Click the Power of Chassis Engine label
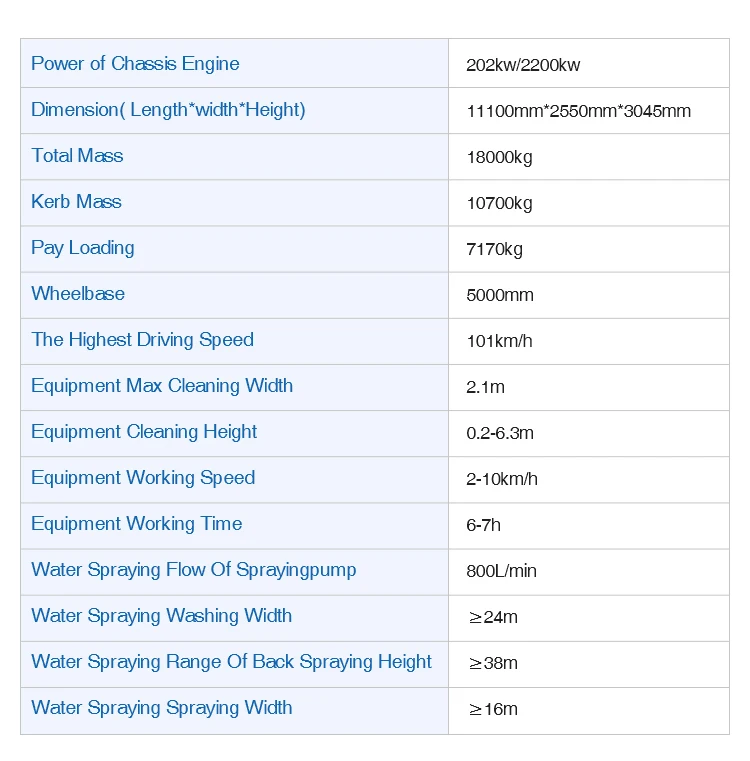The width and height of the screenshot is (750, 761). coord(135,64)
